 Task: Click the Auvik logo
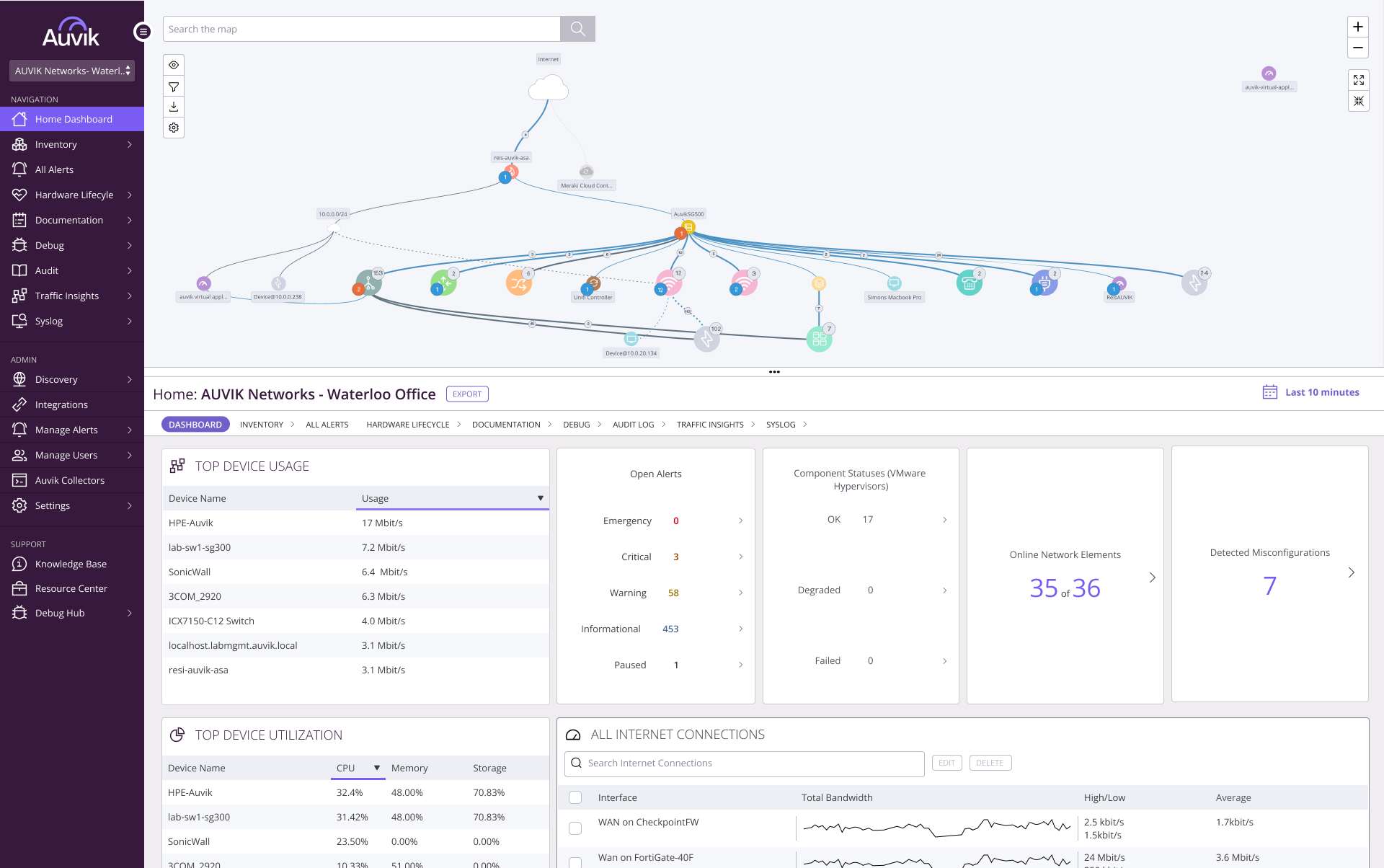(71, 33)
